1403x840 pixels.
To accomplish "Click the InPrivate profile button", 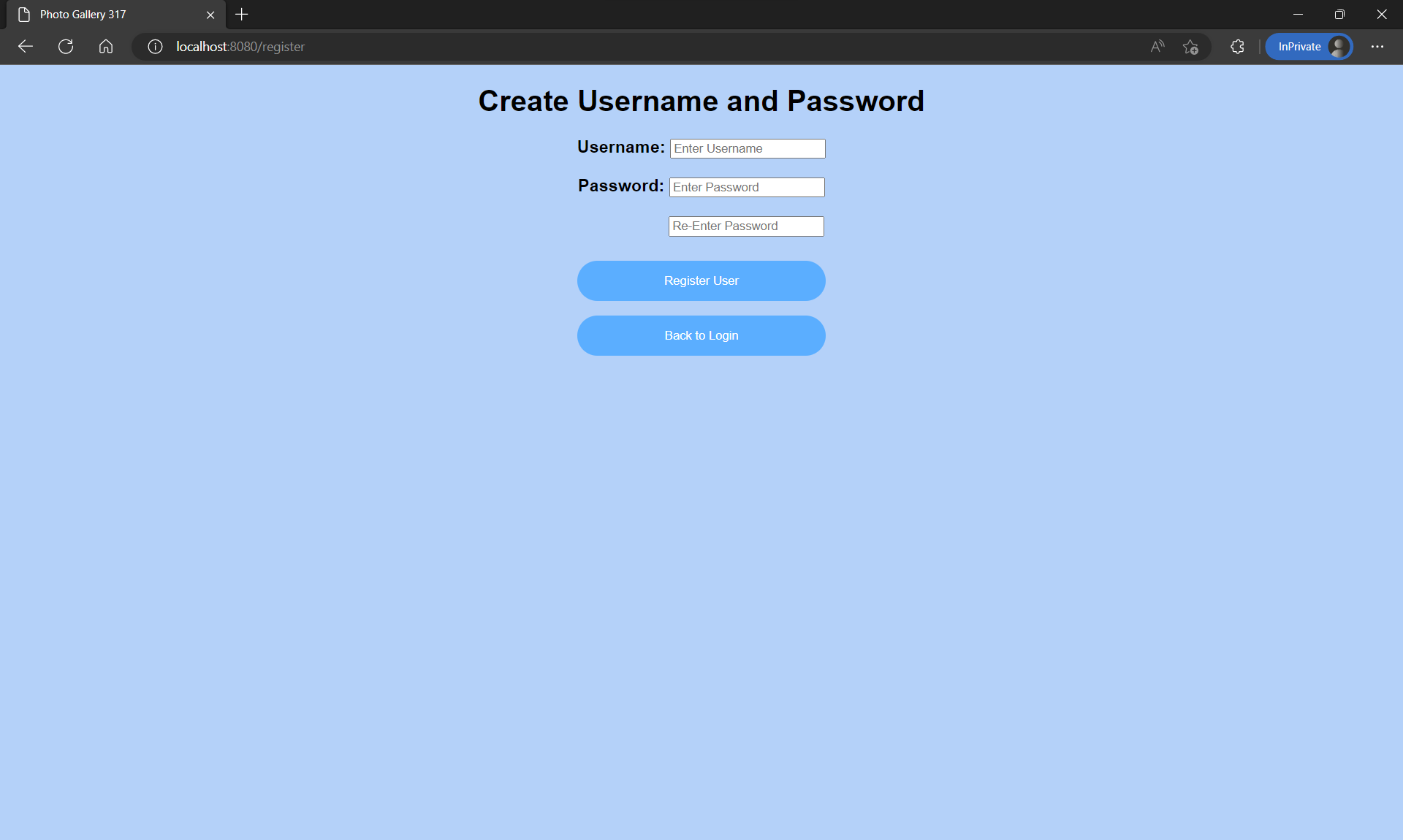I will (x=1308, y=47).
